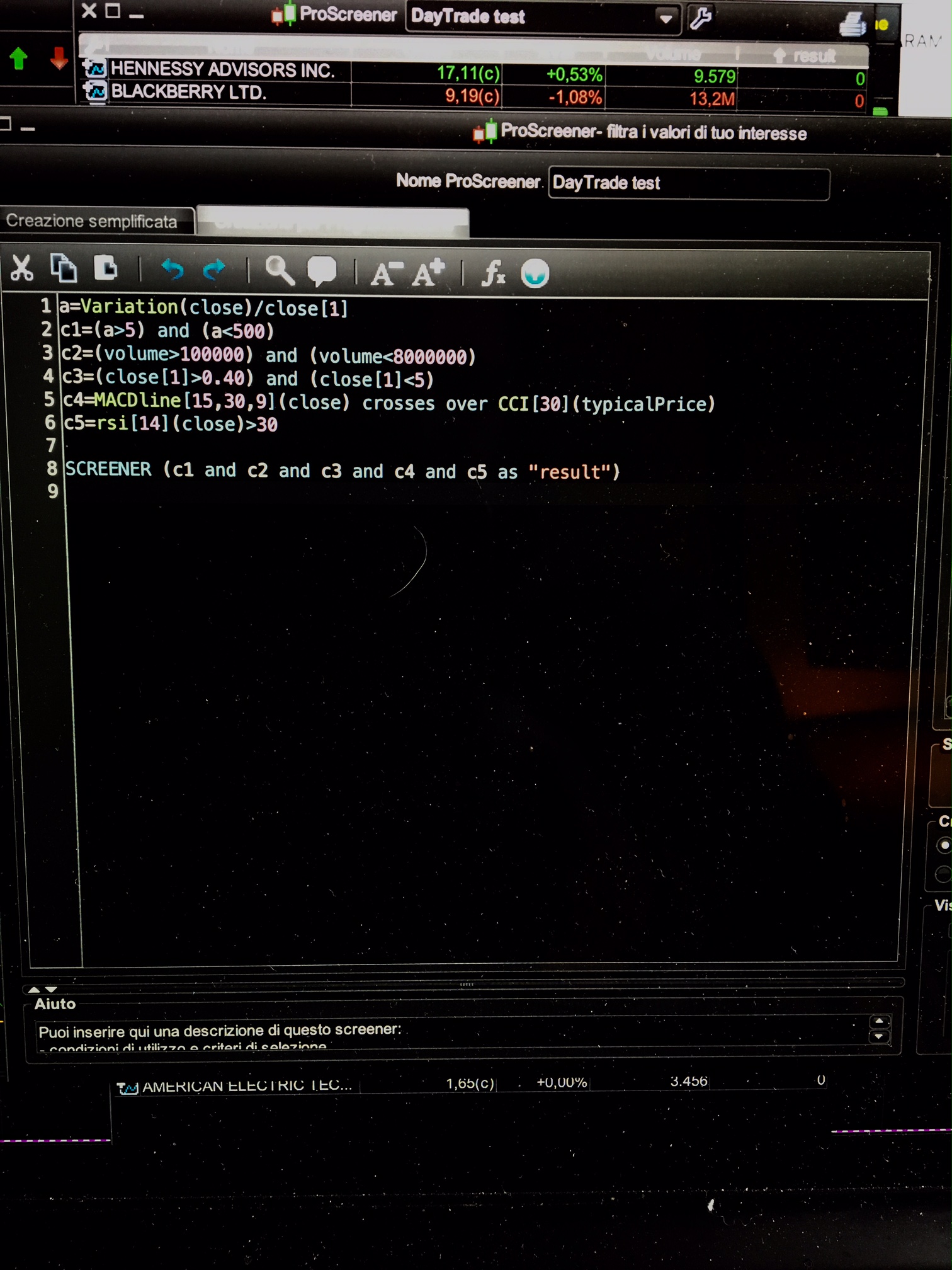Screen dimensions: 952x1270
Task: Click the horizontal splitter grip above Aiuto
Action: tap(467, 984)
